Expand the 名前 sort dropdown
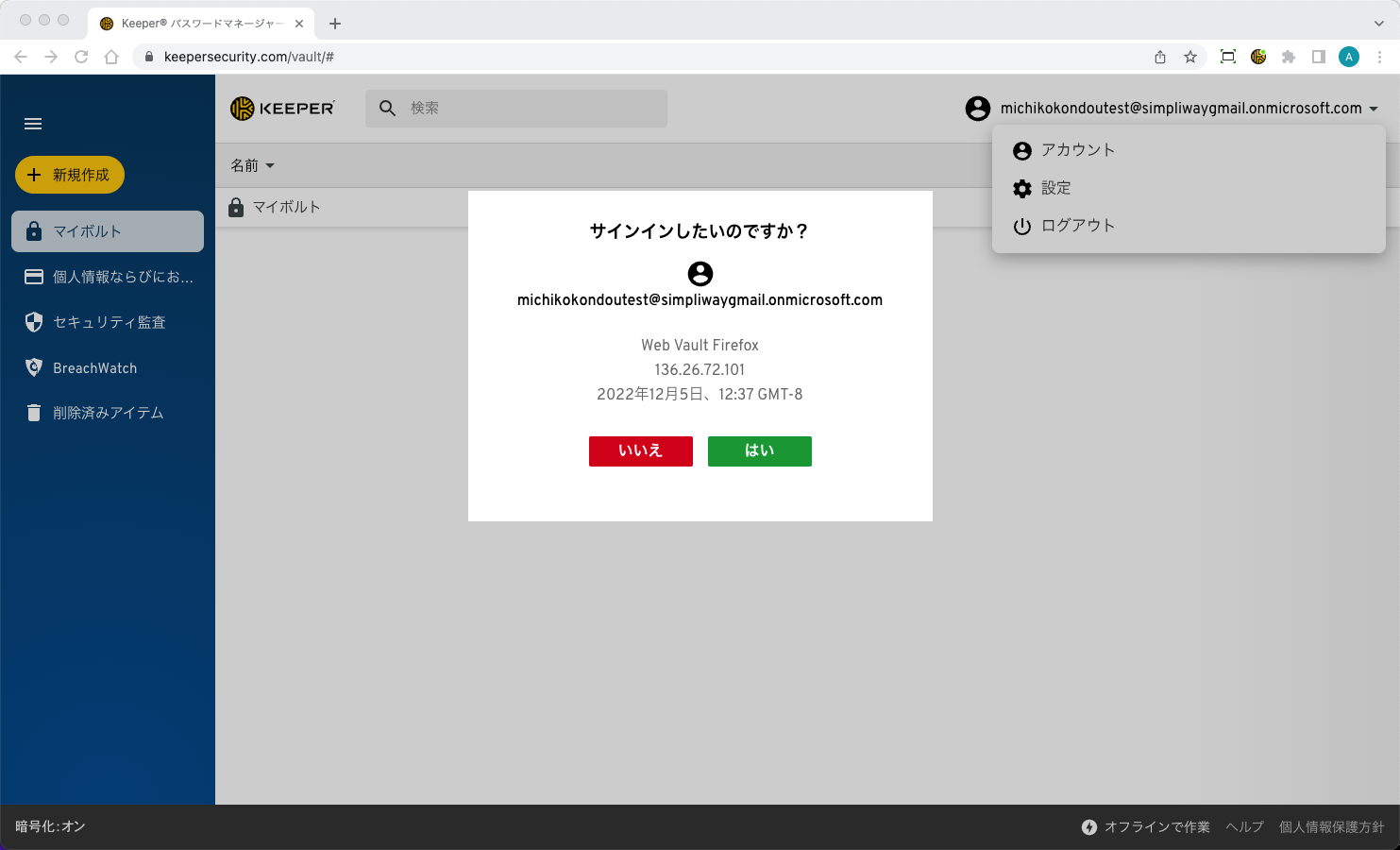The height and width of the screenshot is (850, 1400). coord(253,165)
